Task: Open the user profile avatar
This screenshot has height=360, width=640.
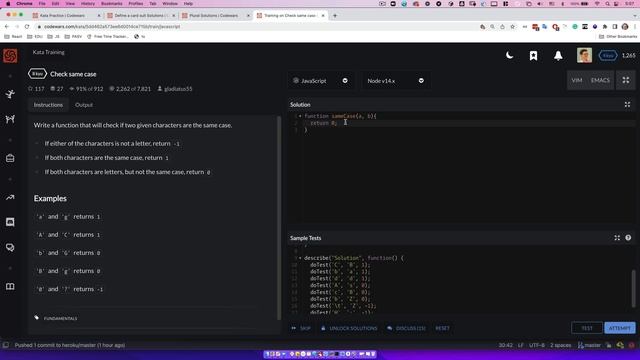Action: [584, 55]
